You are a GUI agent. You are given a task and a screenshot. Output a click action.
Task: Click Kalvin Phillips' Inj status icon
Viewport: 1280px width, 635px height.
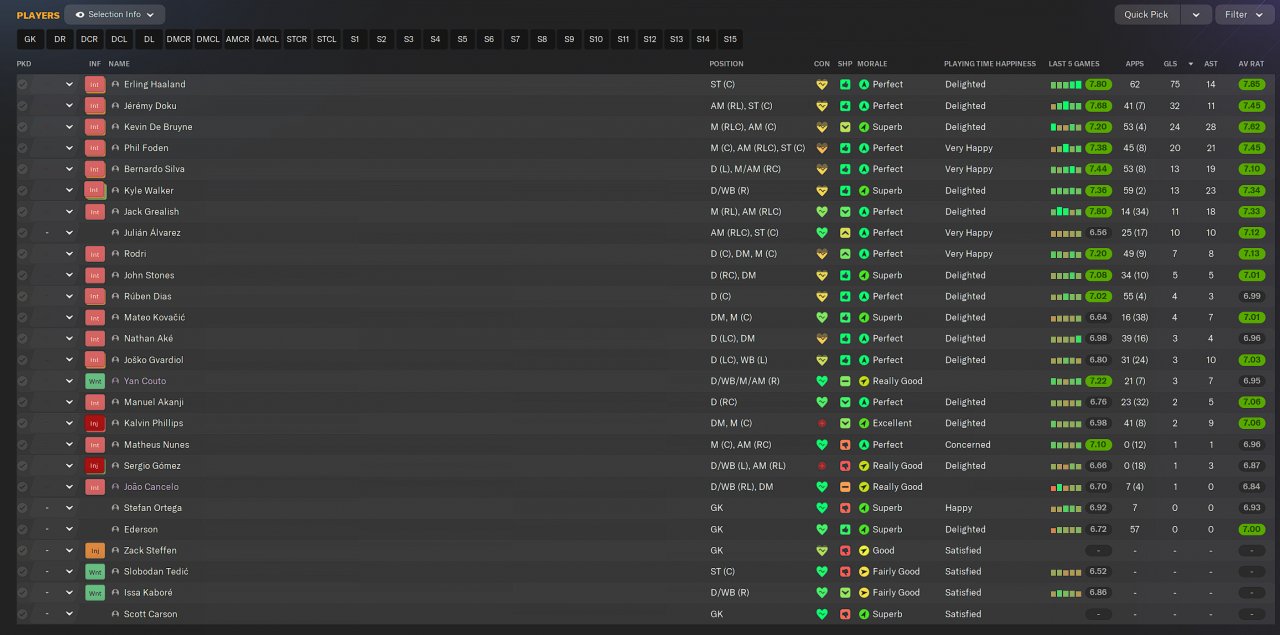[95, 423]
